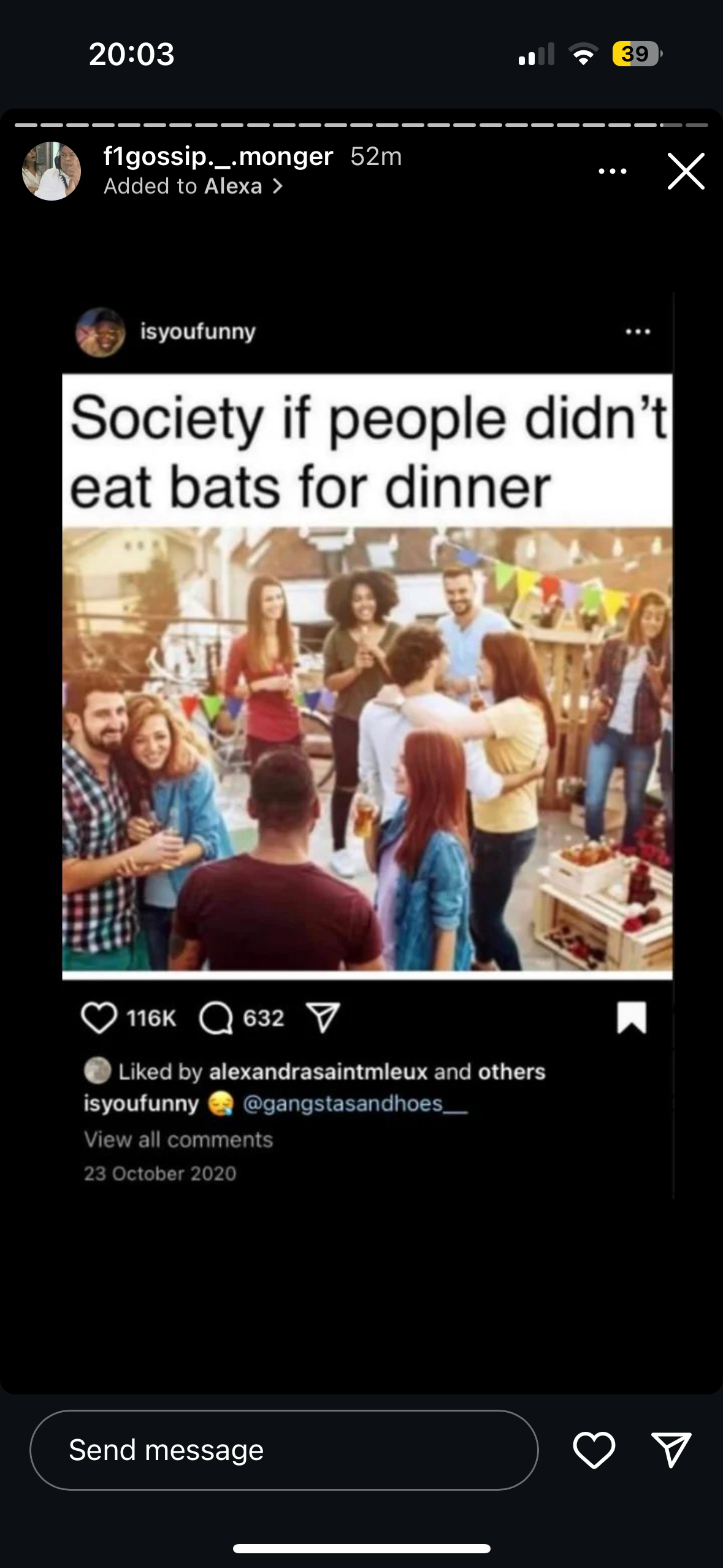Viewport: 723px width, 1568px height.
Task: Tap the 116K like heart icon
Action: [x=99, y=1018]
